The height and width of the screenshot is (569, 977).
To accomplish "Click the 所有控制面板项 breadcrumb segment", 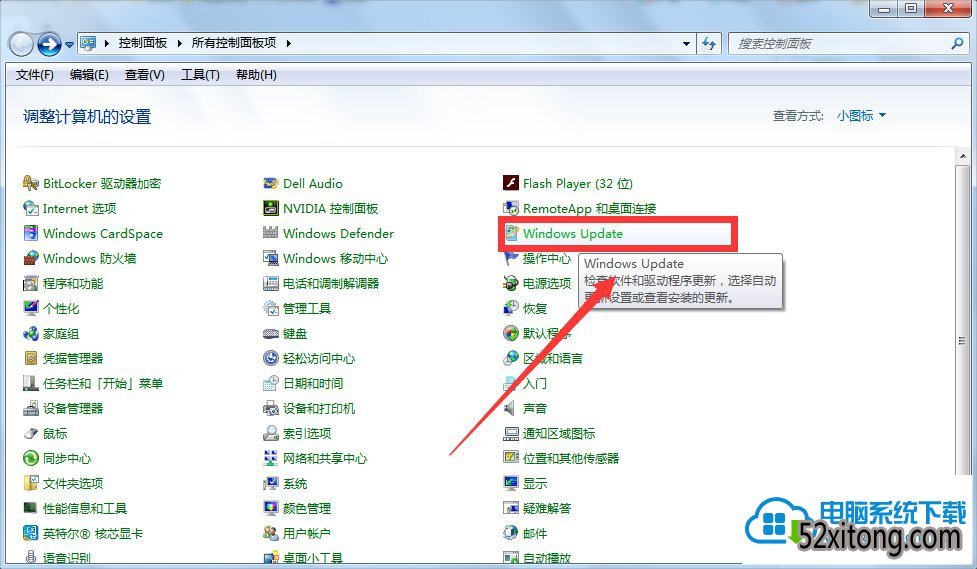I will [x=234, y=43].
